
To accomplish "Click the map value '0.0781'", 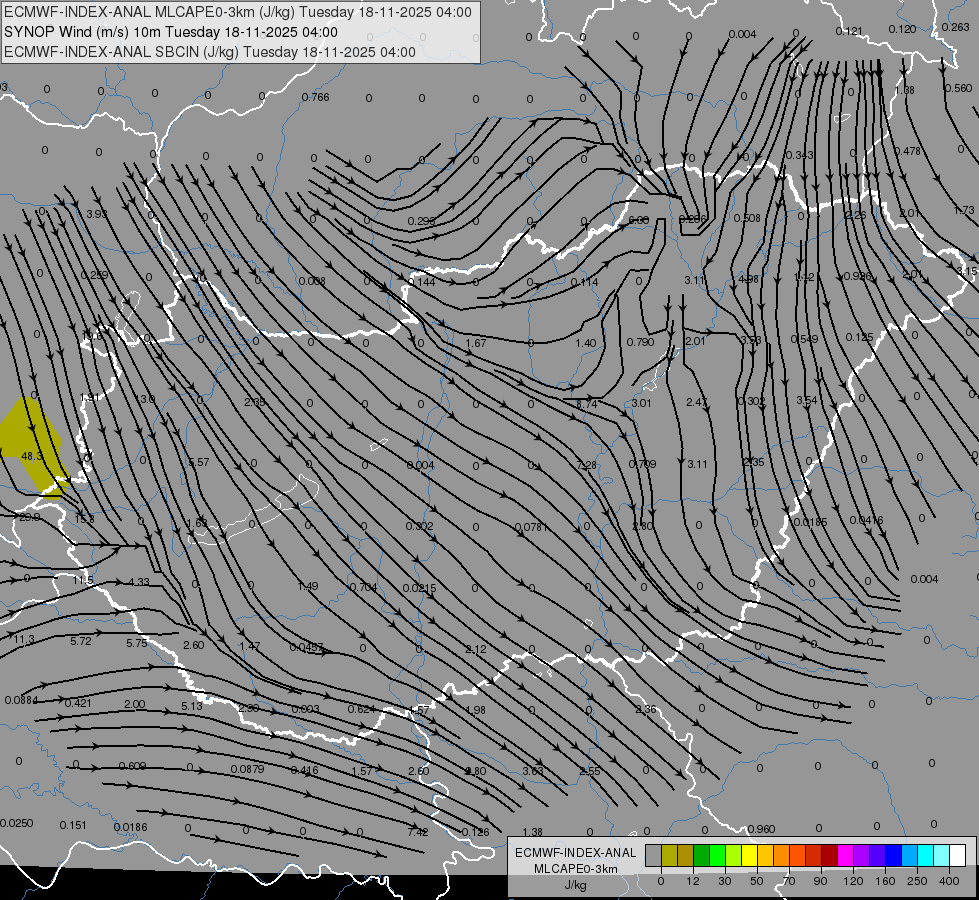I will [x=531, y=527].
